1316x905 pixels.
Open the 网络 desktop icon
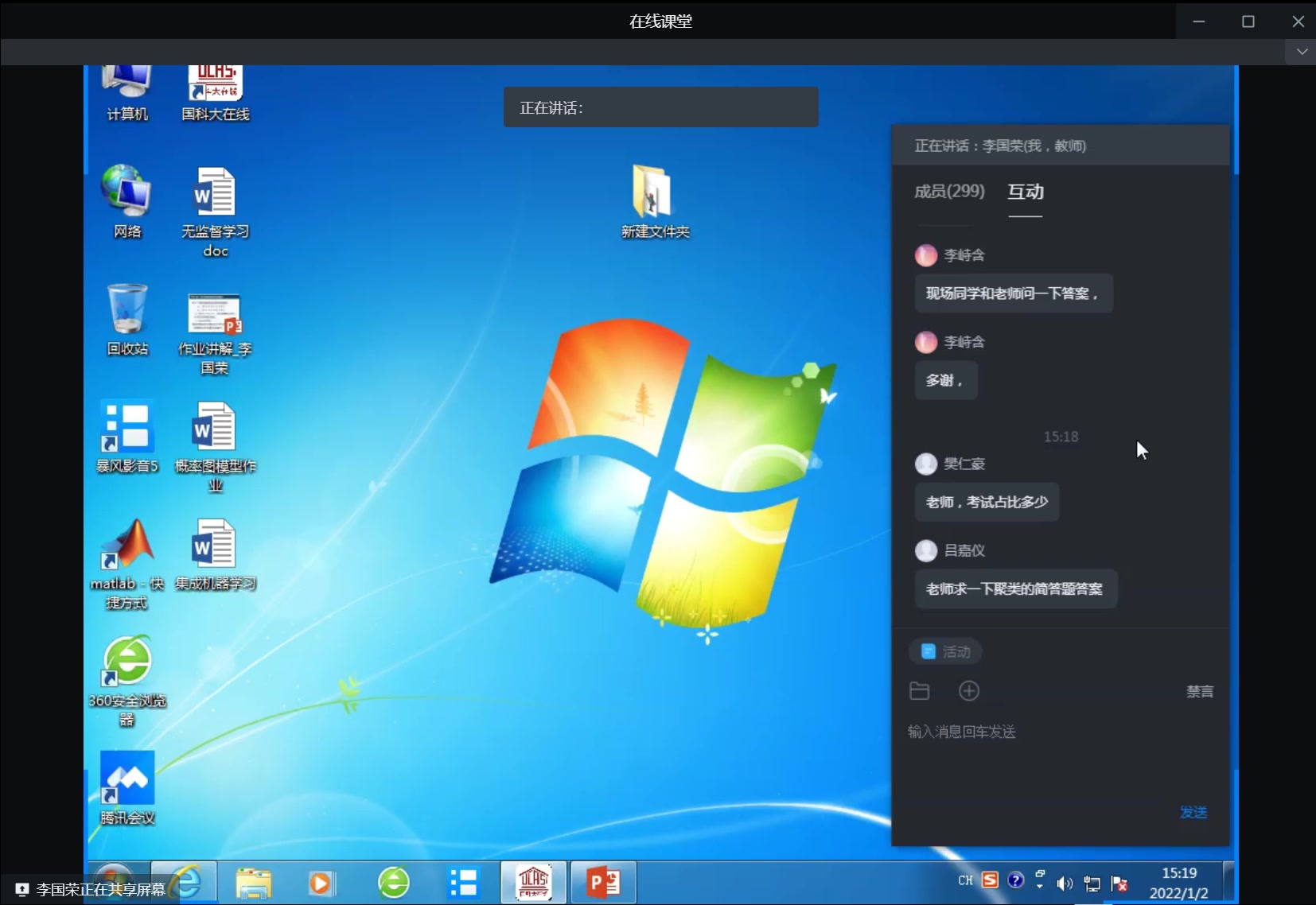point(127,202)
